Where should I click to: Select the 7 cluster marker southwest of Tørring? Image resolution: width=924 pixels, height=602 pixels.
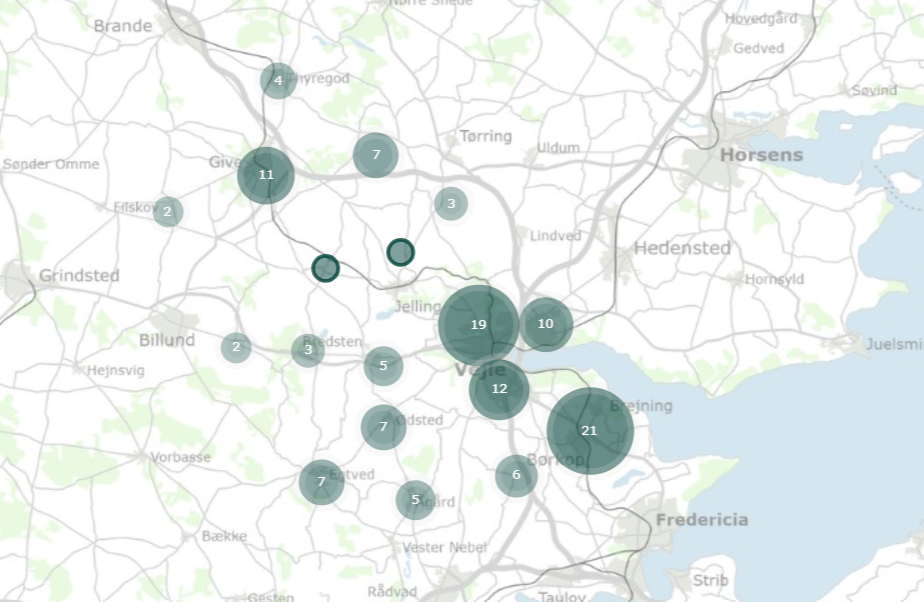coord(376,155)
